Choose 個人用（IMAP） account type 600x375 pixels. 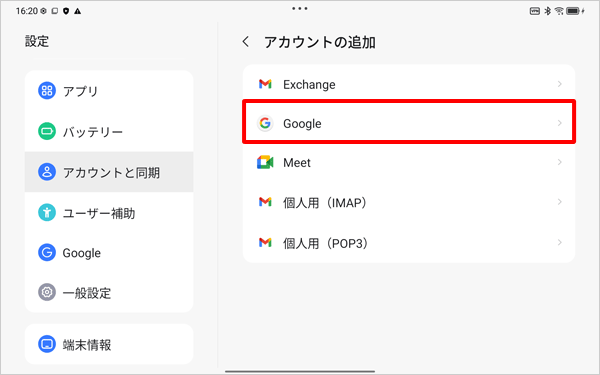coord(409,202)
